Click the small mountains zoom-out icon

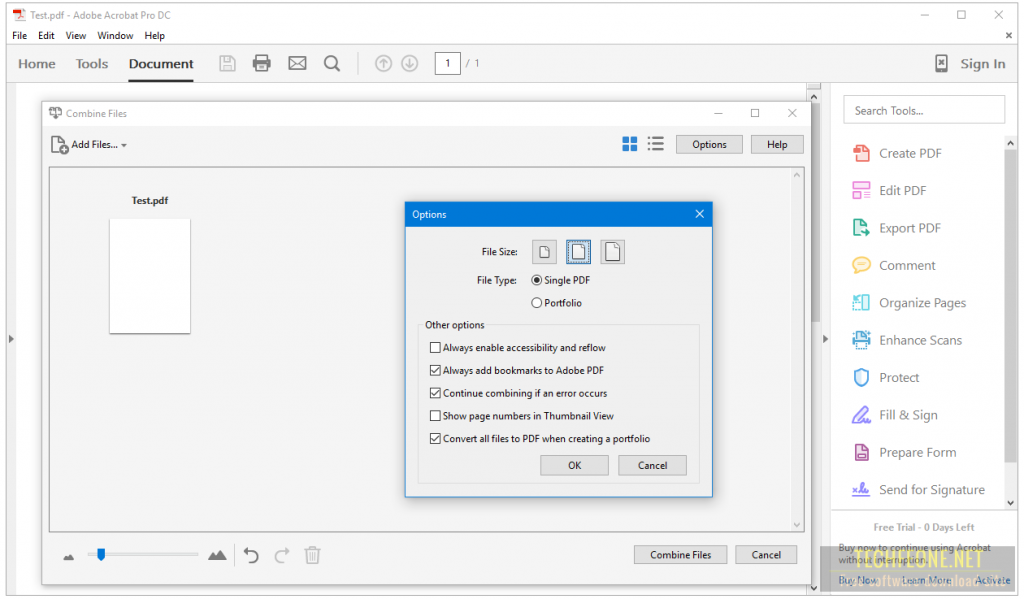pyautogui.click(x=69, y=557)
